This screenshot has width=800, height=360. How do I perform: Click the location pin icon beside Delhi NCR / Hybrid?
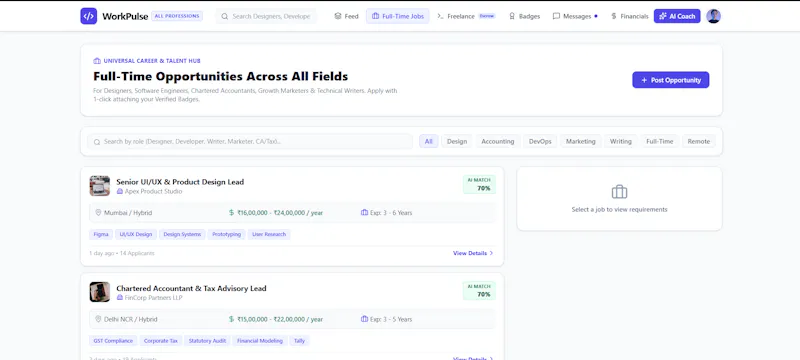tap(98, 319)
